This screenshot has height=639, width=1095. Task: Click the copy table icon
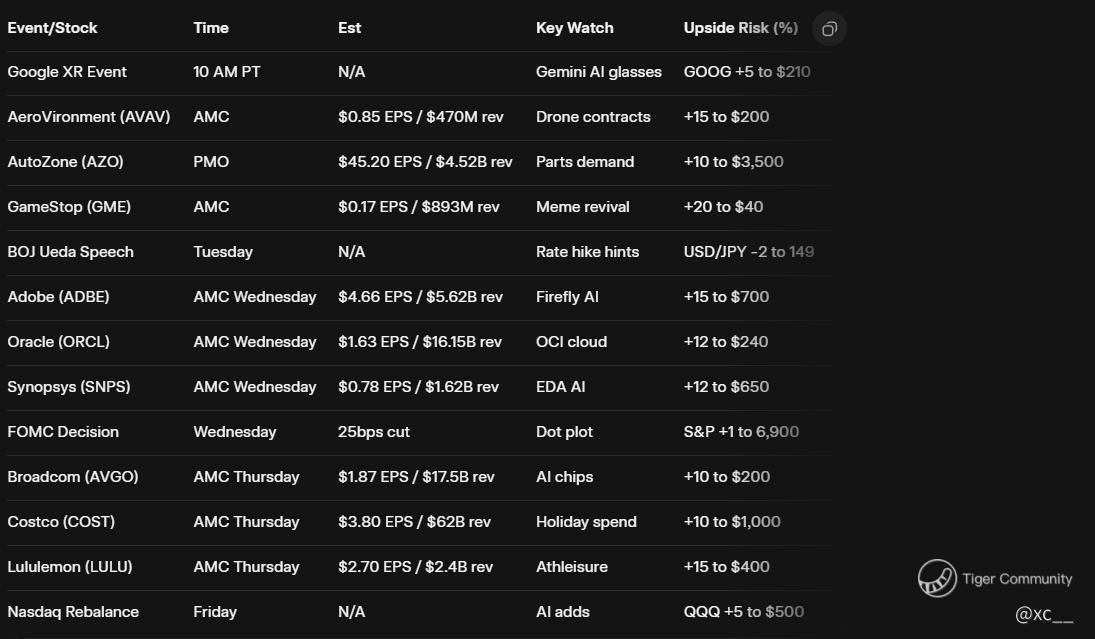829,29
